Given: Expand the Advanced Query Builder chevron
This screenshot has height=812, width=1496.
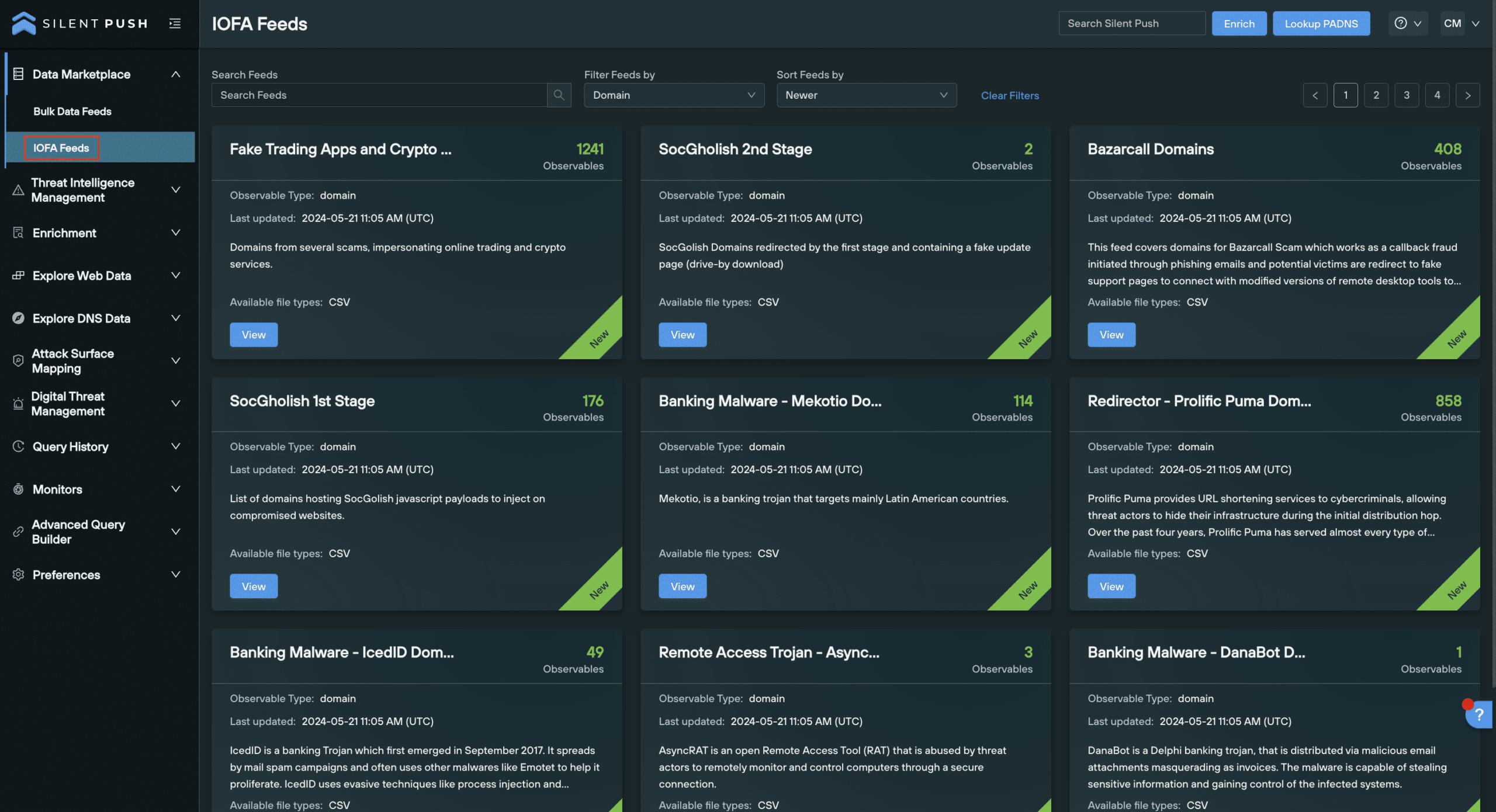Looking at the screenshot, I should click(x=175, y=532).
